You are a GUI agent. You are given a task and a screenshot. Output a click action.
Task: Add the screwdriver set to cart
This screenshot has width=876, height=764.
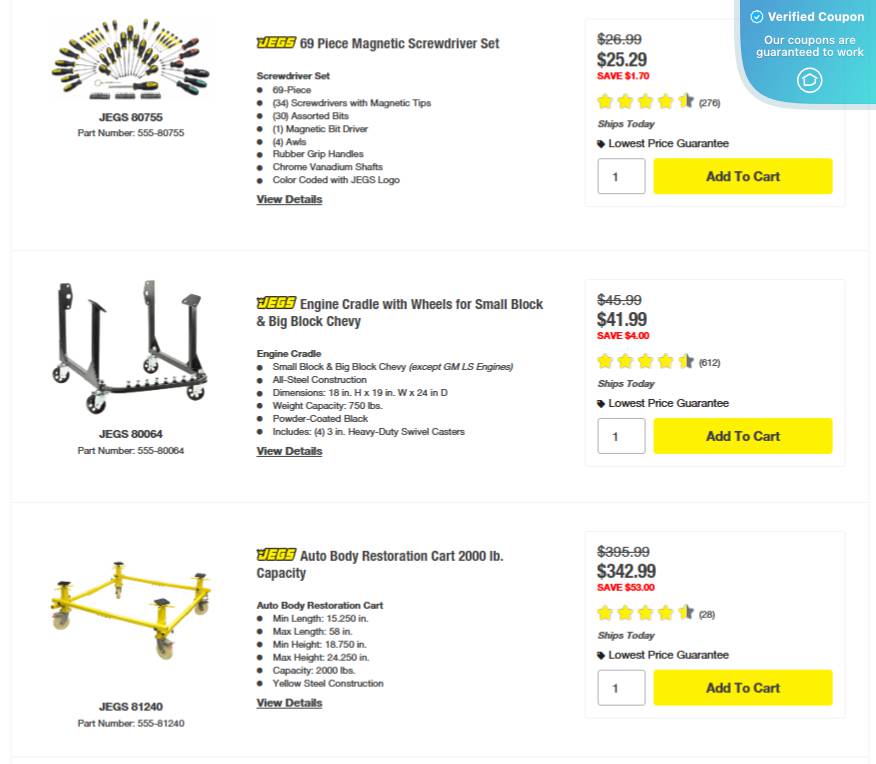coord(742,176)
